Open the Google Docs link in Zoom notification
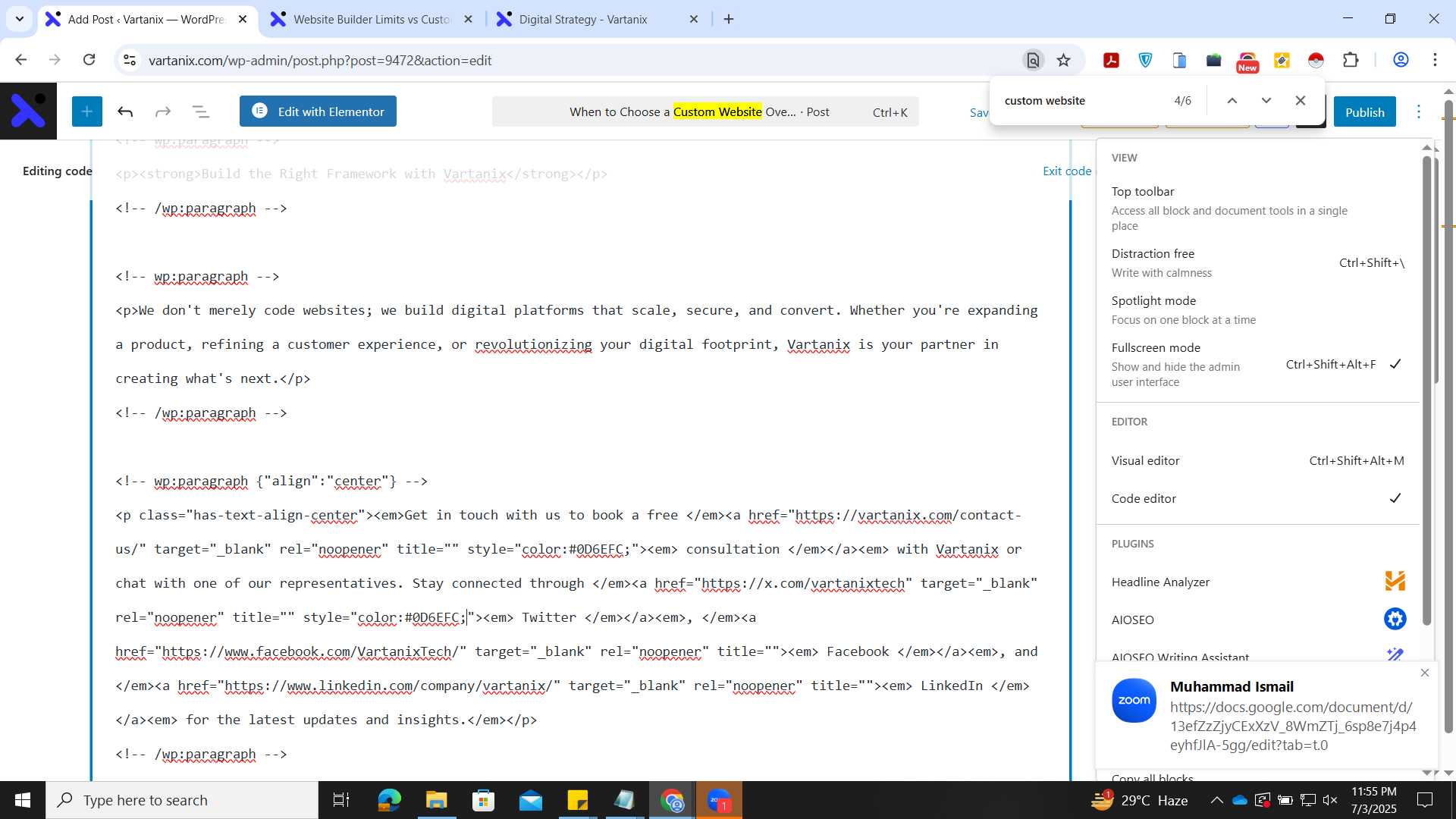The height and width of the screenshot is (819, 1456). [1293, 726]
